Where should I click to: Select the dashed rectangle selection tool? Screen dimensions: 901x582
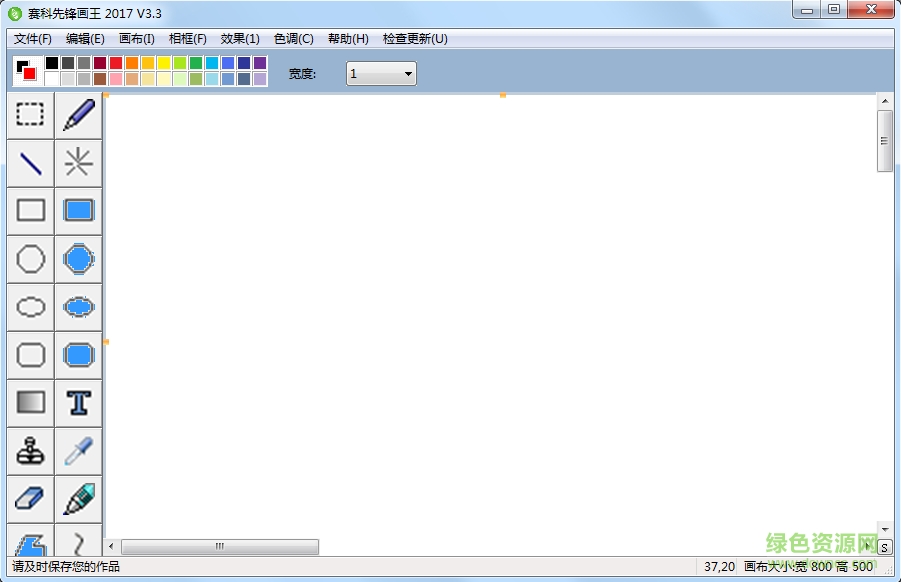[x=31, y=115]
